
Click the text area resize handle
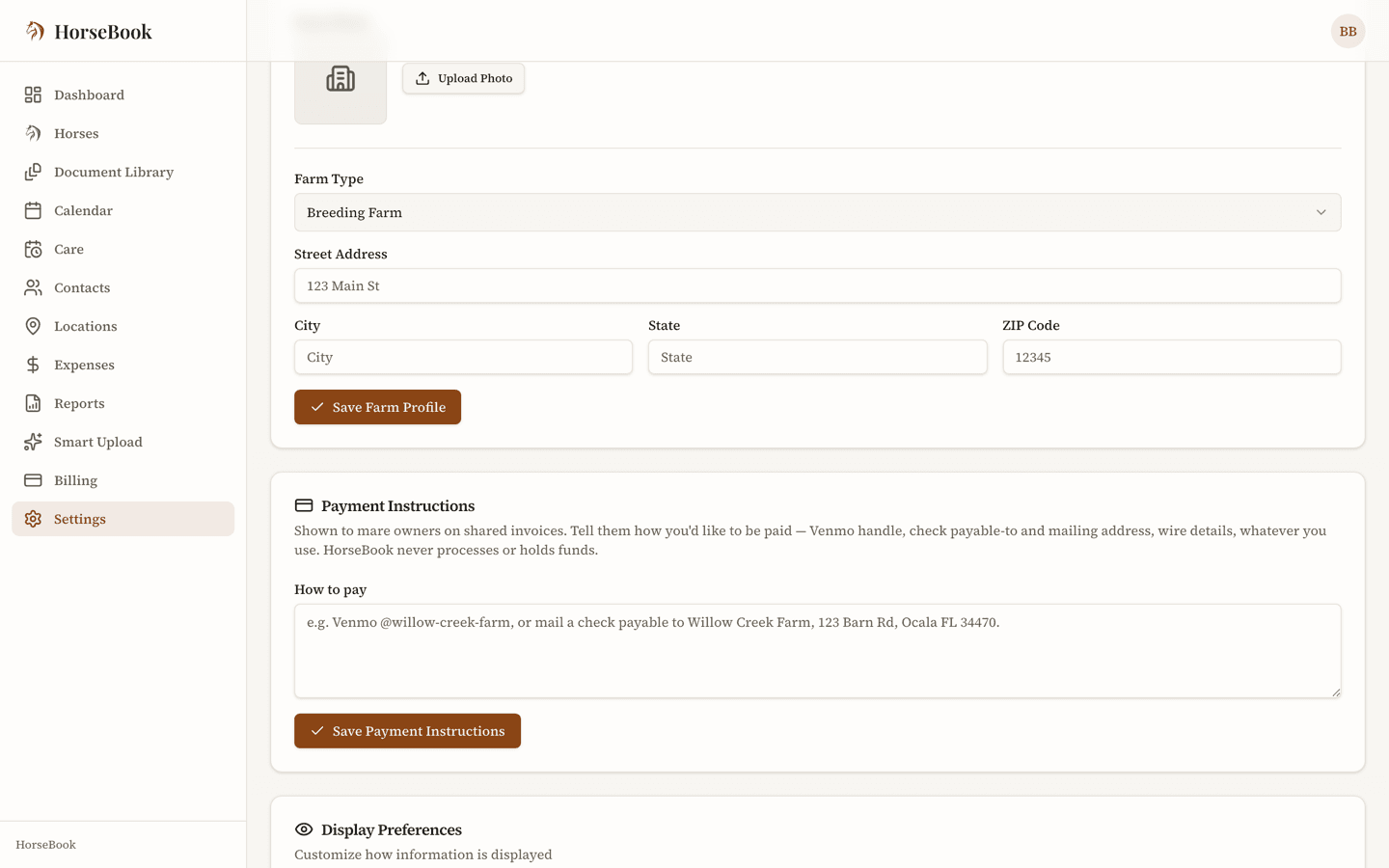point(1335,692)
